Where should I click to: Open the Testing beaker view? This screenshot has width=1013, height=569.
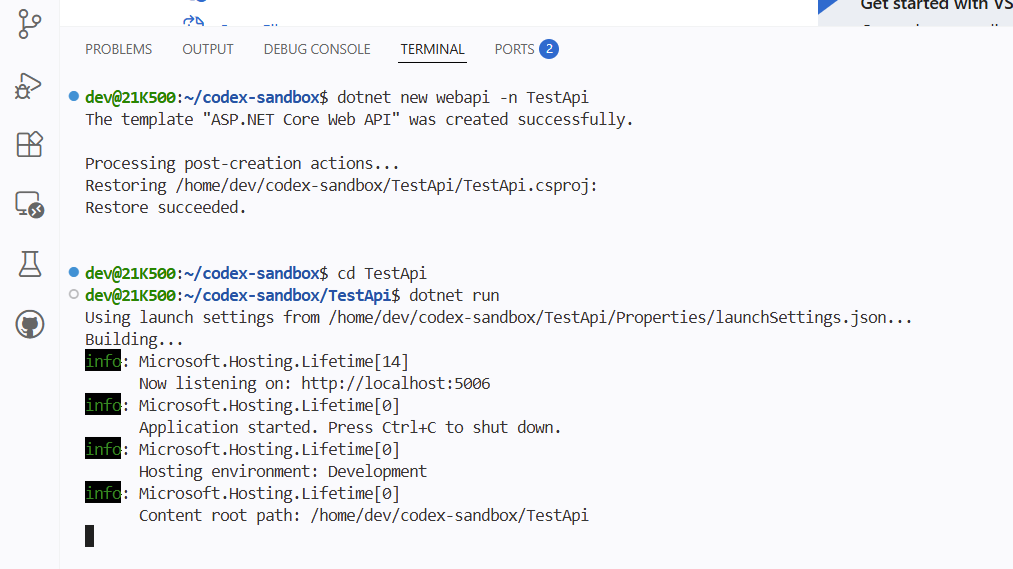click(29, 264)
